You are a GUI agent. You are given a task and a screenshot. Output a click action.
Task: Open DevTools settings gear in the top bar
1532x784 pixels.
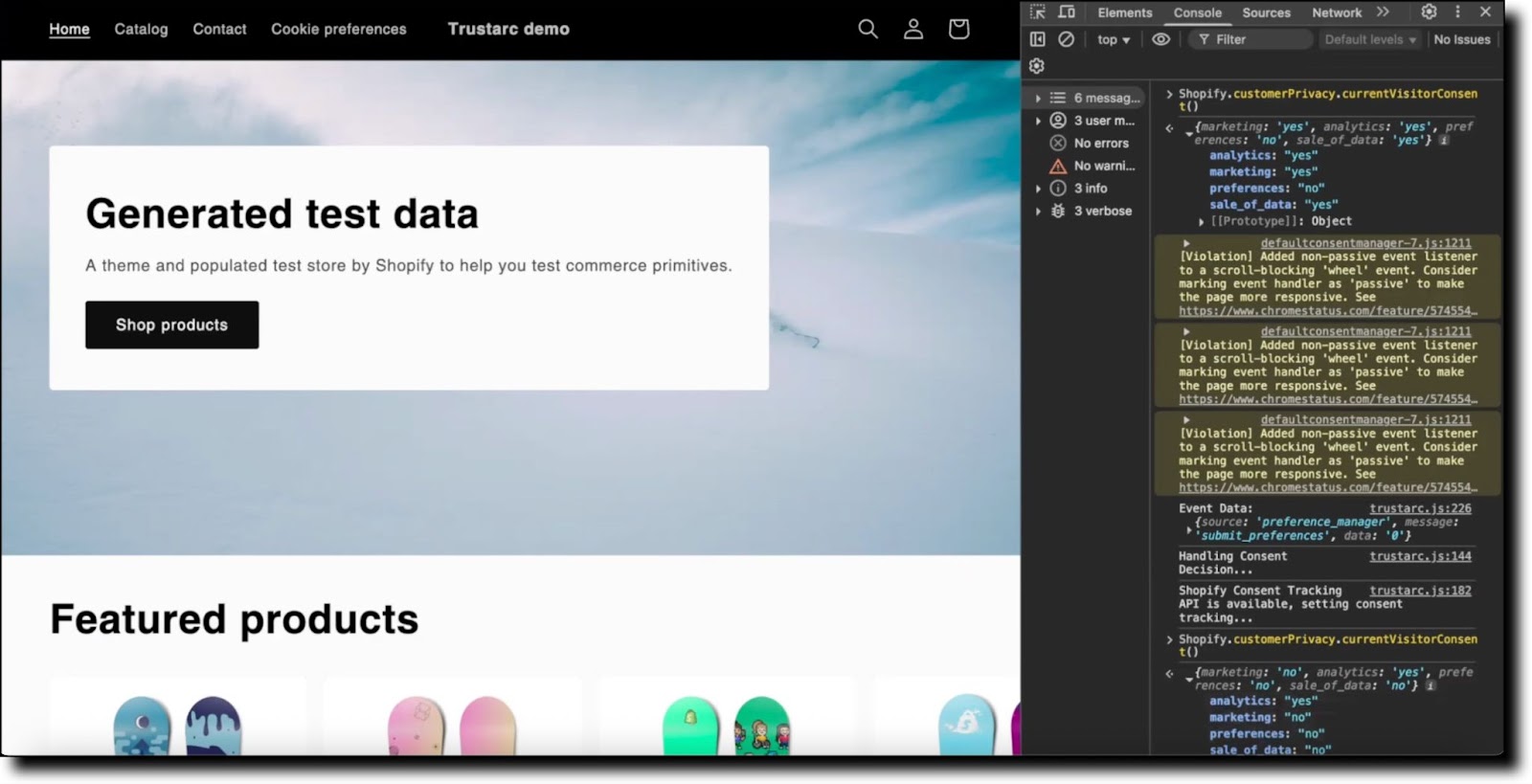click(x=1429, y=11)
